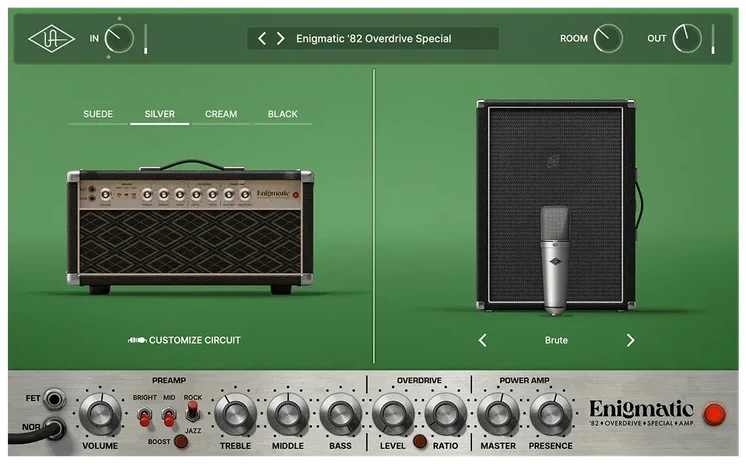The width and height of the screenshot is (746, 464).
Task: Turn the BASS knob
Action: (340, 414)
